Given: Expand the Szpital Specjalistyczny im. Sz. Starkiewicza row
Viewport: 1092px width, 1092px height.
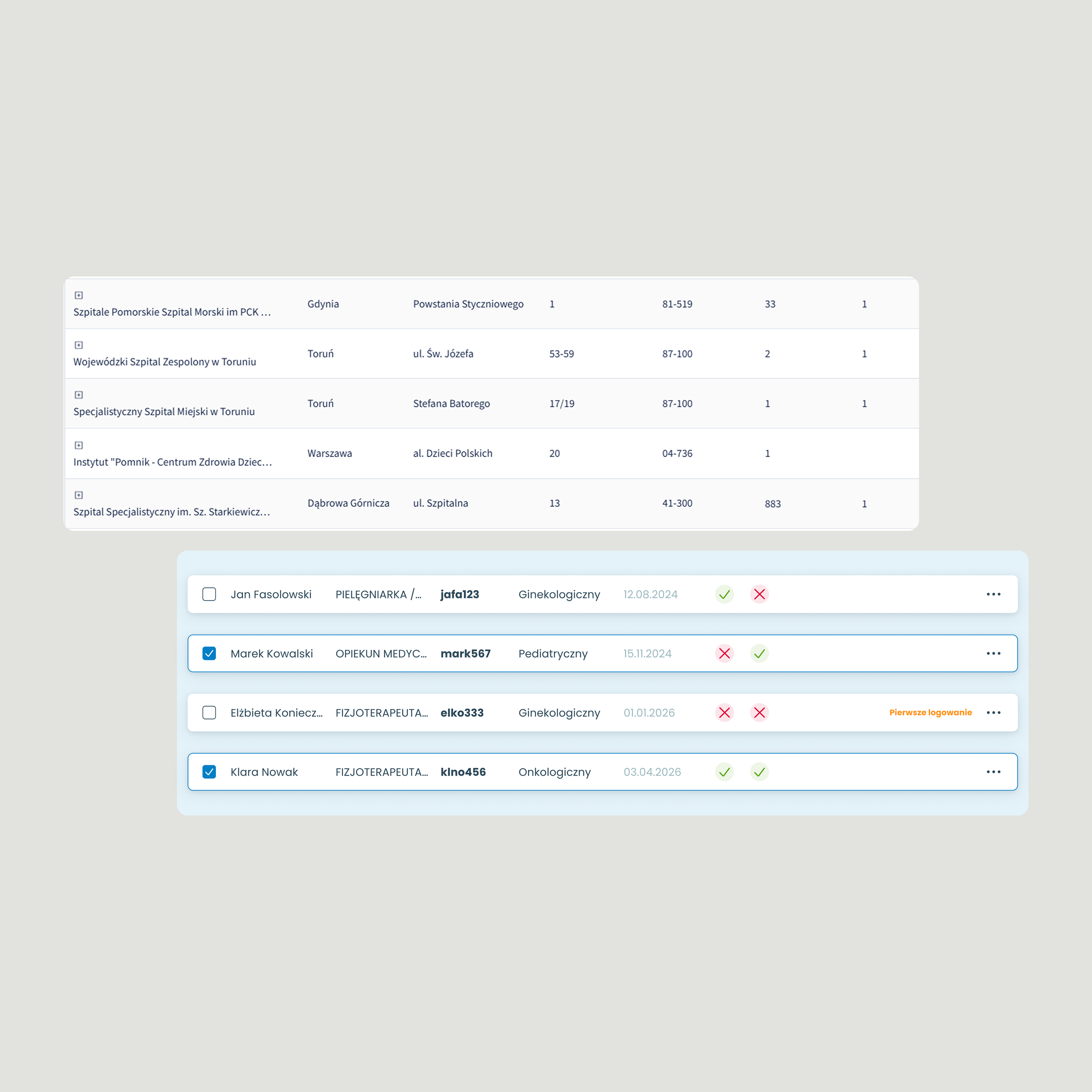Looking at the screenshot, I should (x=79, y=494).
